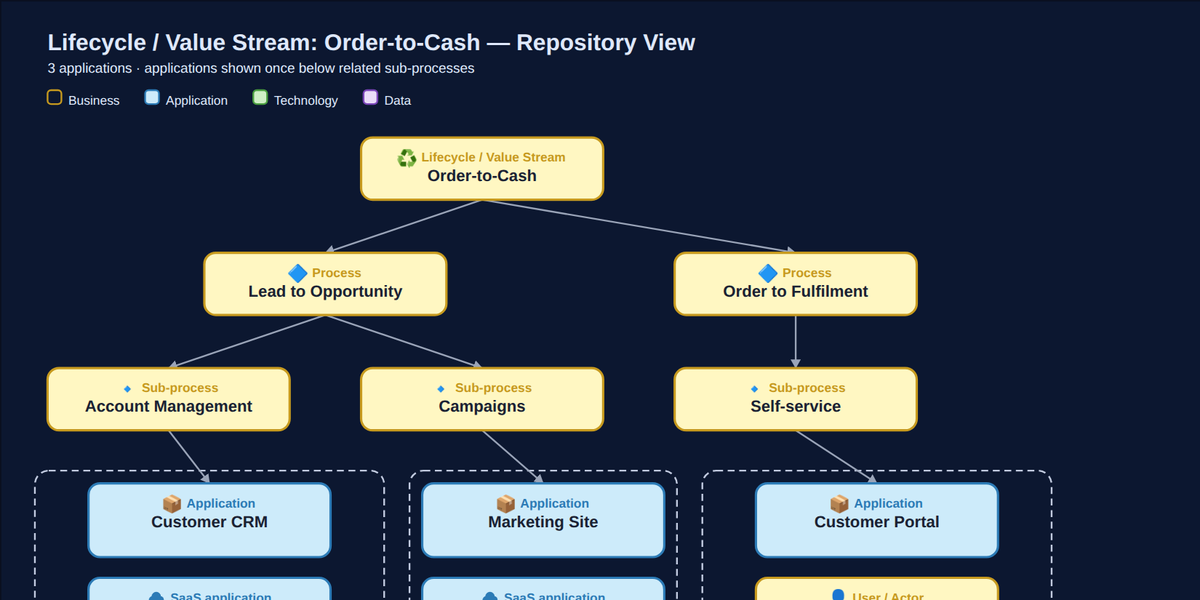Click the 'Business' legend label
1200x600 pixels.
[94, 100]
